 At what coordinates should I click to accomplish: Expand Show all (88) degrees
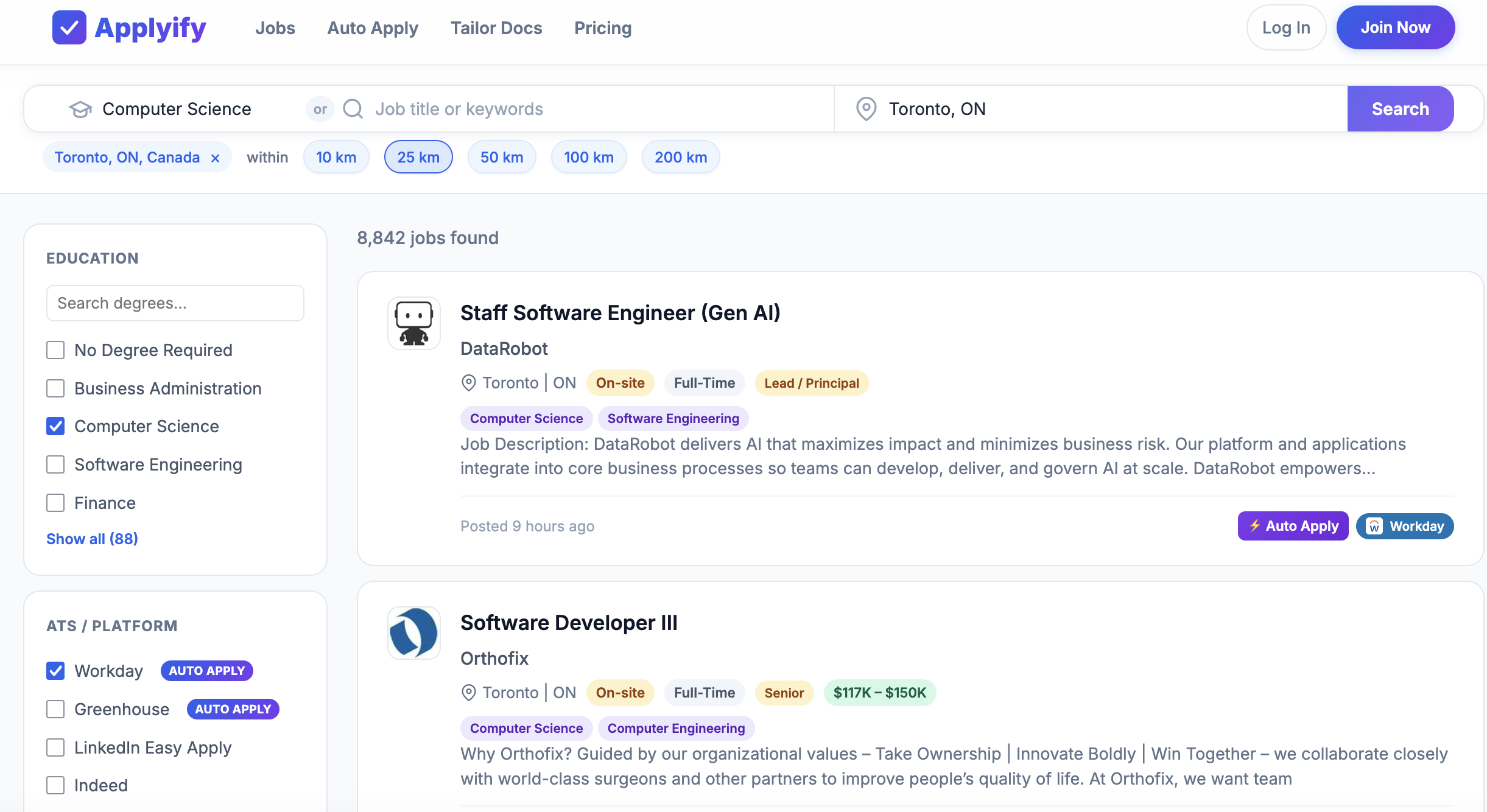92,539
